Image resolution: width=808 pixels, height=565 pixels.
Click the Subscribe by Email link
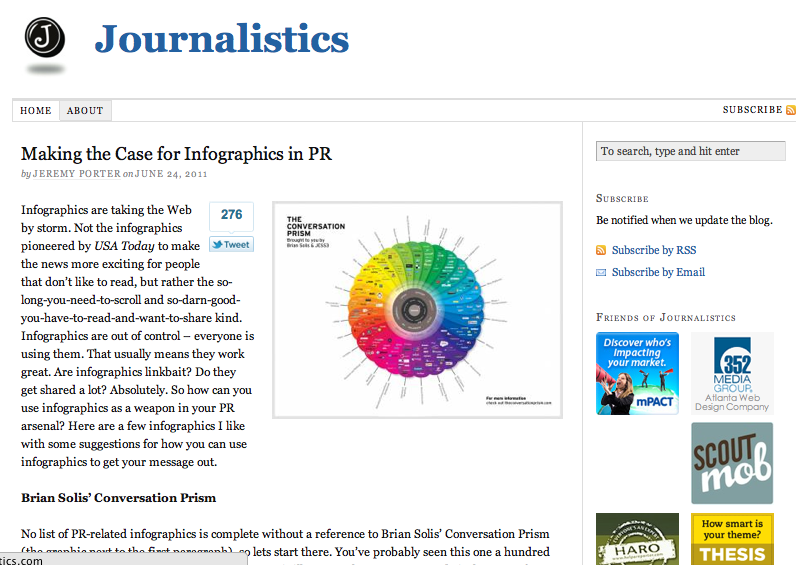point(658,272)
